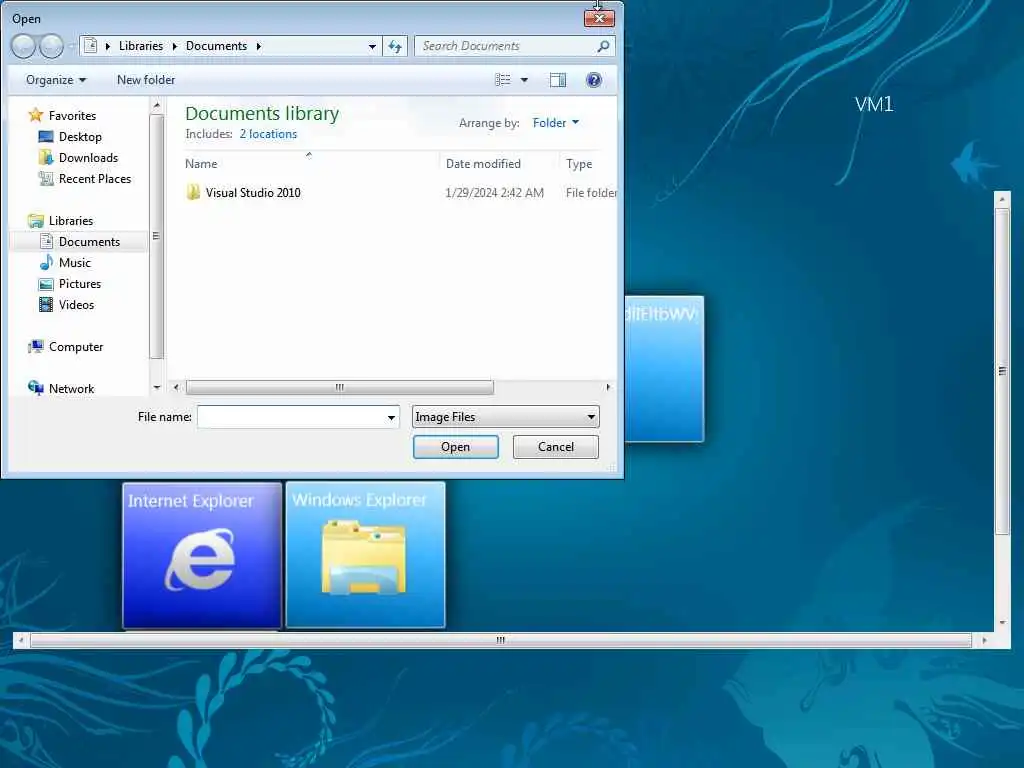Click the navigation pane vertical scrollbar
The image size is (1024, 768).
point(156,236)
